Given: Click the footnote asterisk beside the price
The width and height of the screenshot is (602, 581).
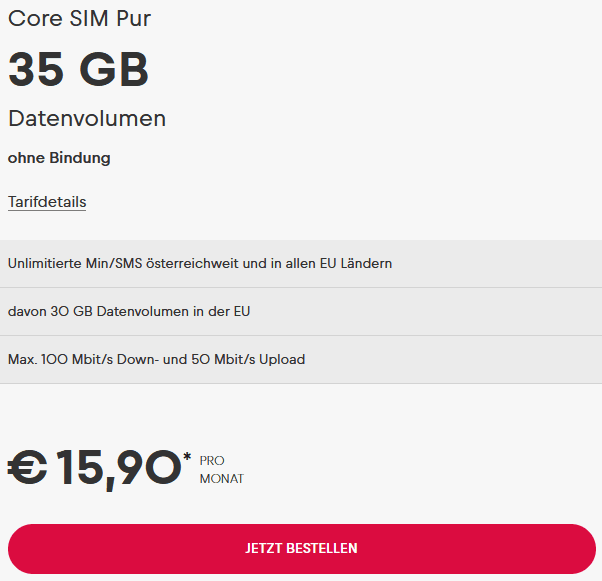Looking at the screenshot, I should (187, 458).
